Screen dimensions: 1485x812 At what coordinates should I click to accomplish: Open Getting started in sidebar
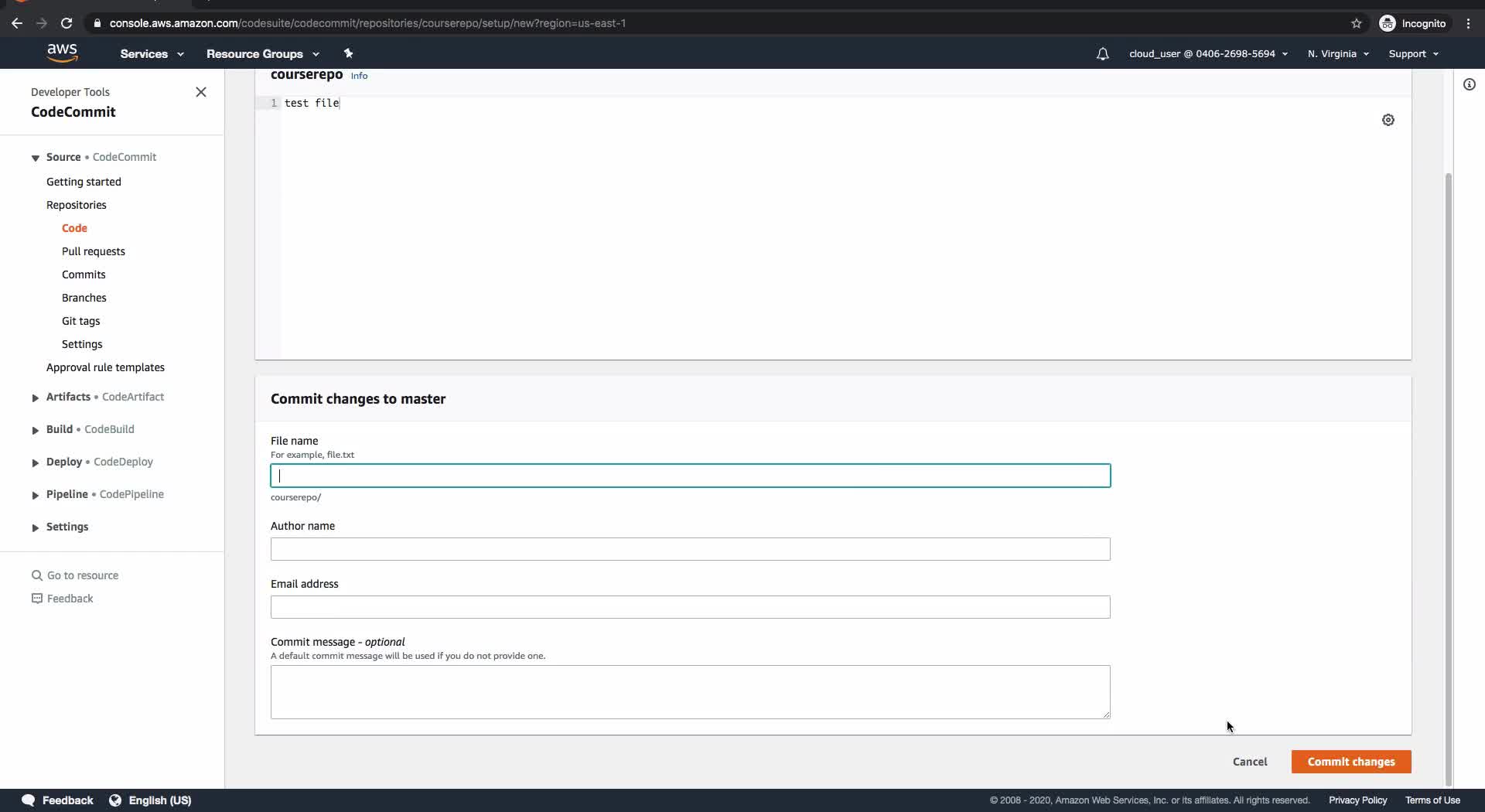click(84, 182)
